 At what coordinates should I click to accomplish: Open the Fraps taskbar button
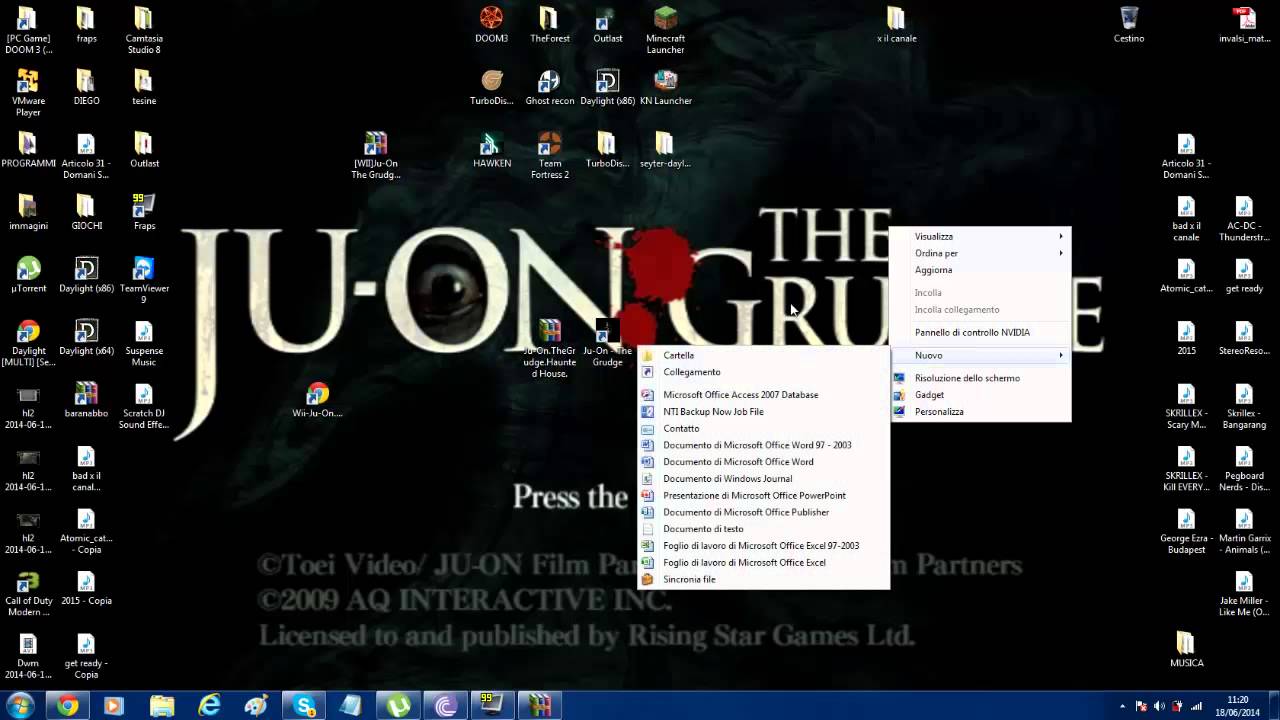click(492, 705)
